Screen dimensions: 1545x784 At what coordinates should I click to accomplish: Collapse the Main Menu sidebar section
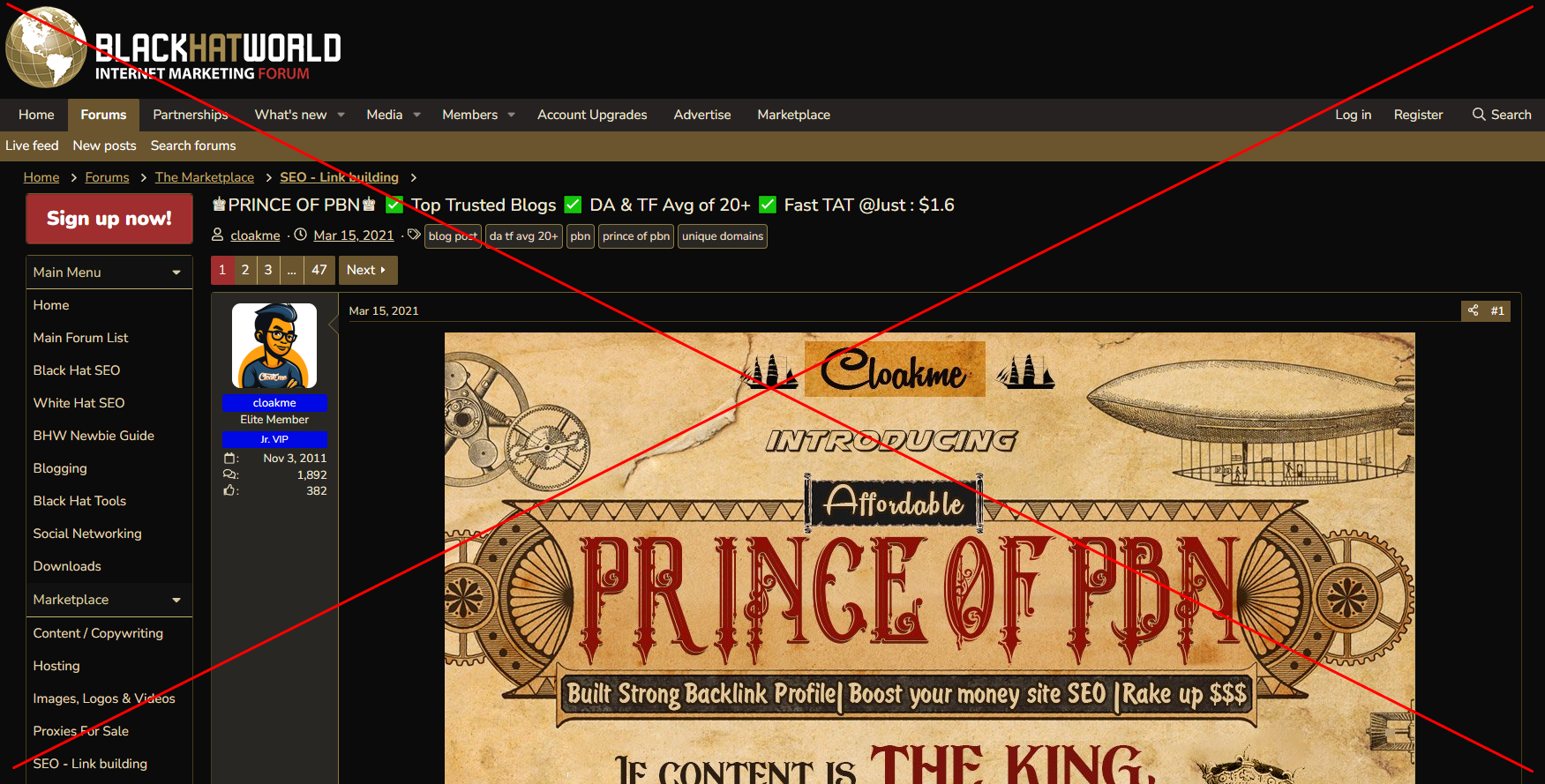(176, 273)
